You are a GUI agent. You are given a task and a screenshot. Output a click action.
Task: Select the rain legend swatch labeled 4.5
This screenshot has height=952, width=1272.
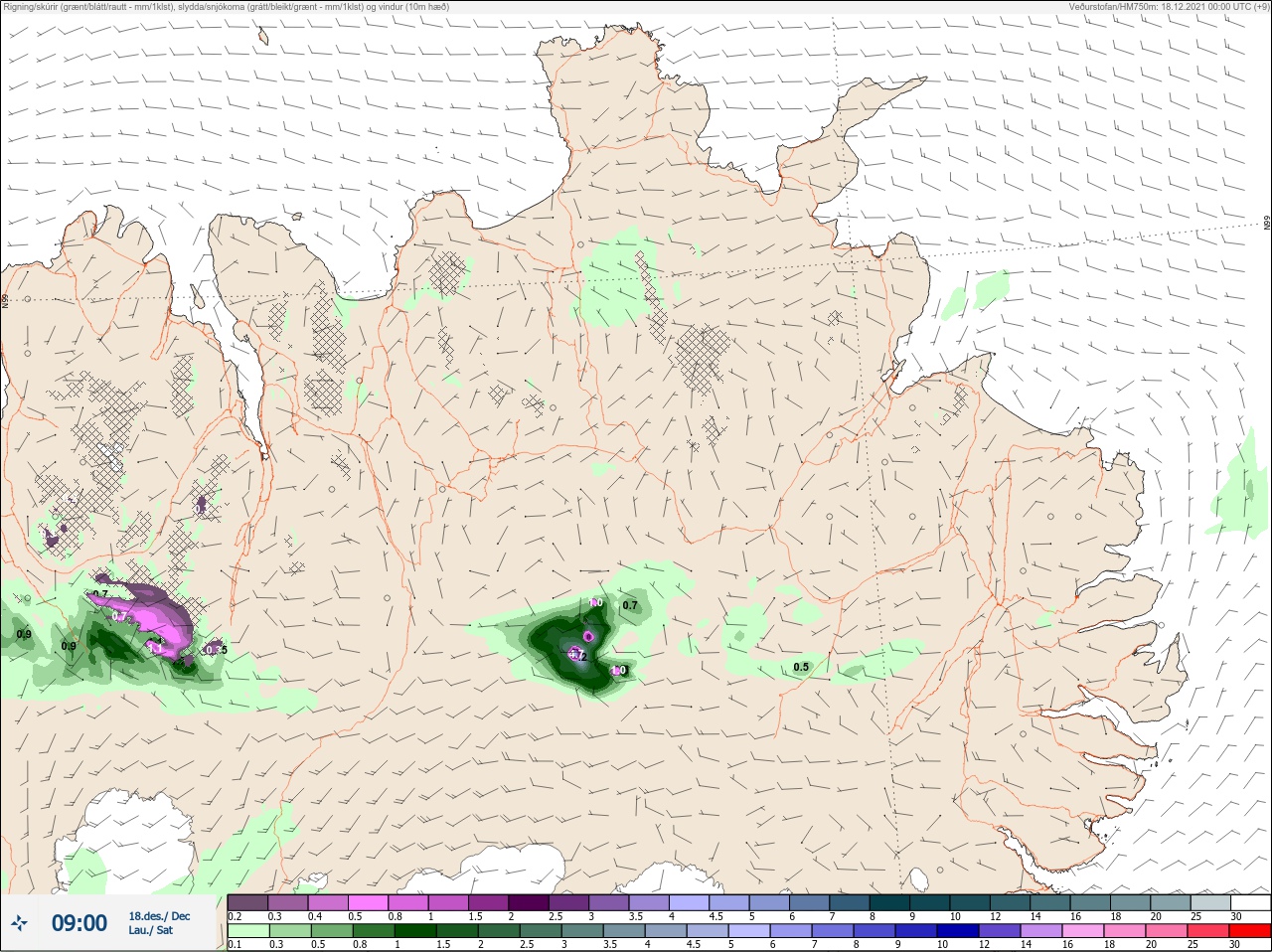(708, 931)
